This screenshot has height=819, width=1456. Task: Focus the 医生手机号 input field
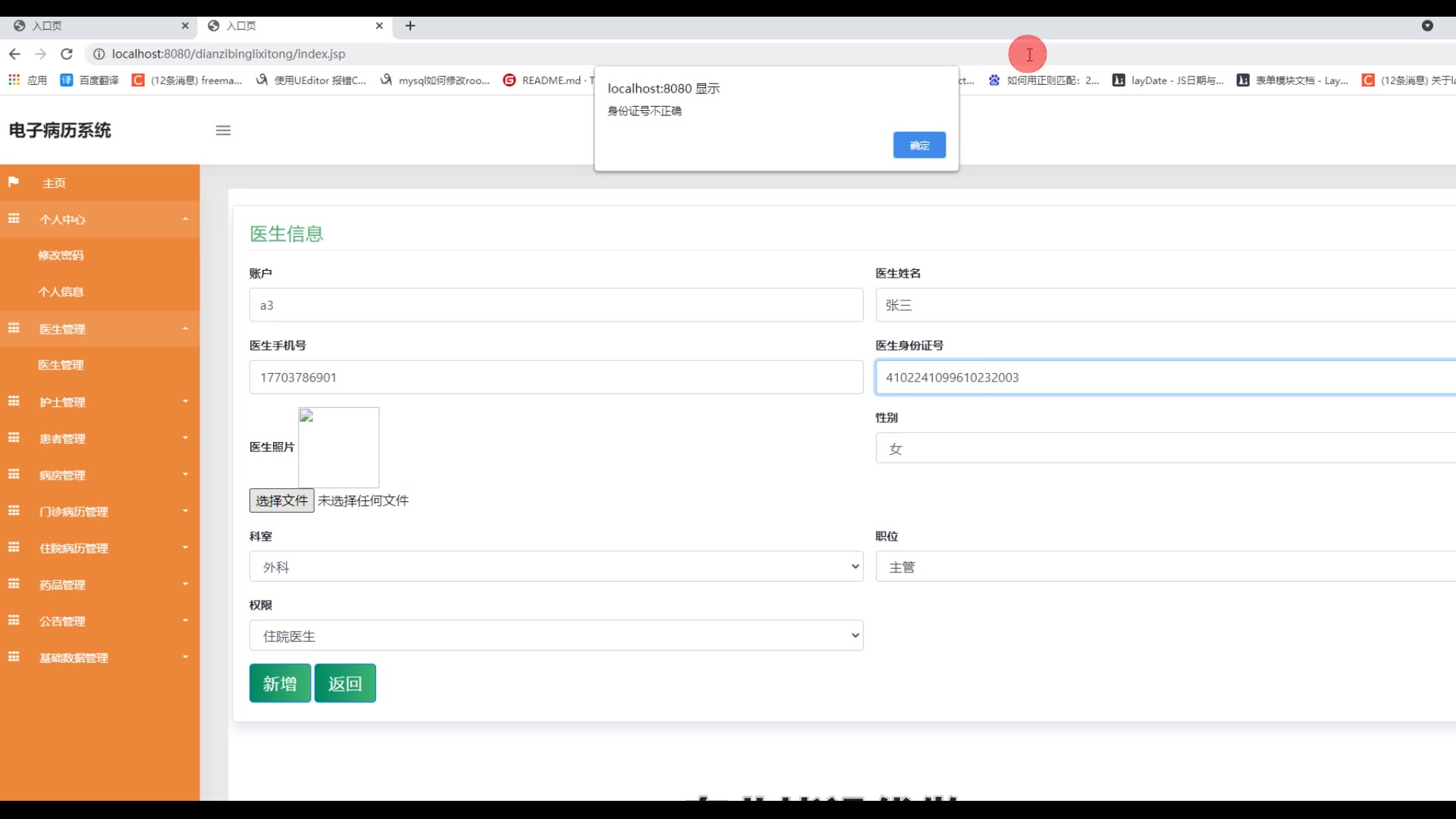pyautogui.click(x=556, y=377)
